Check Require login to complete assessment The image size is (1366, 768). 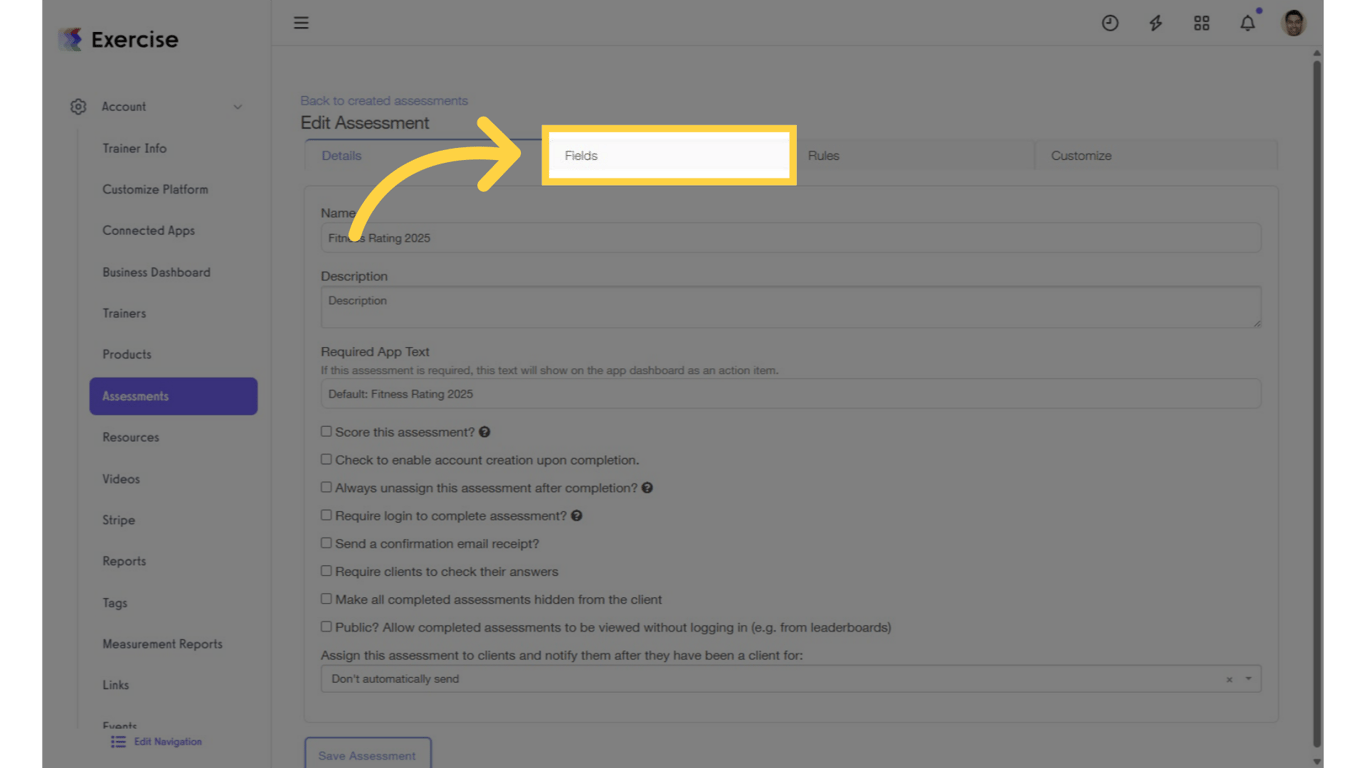[326, 515]
